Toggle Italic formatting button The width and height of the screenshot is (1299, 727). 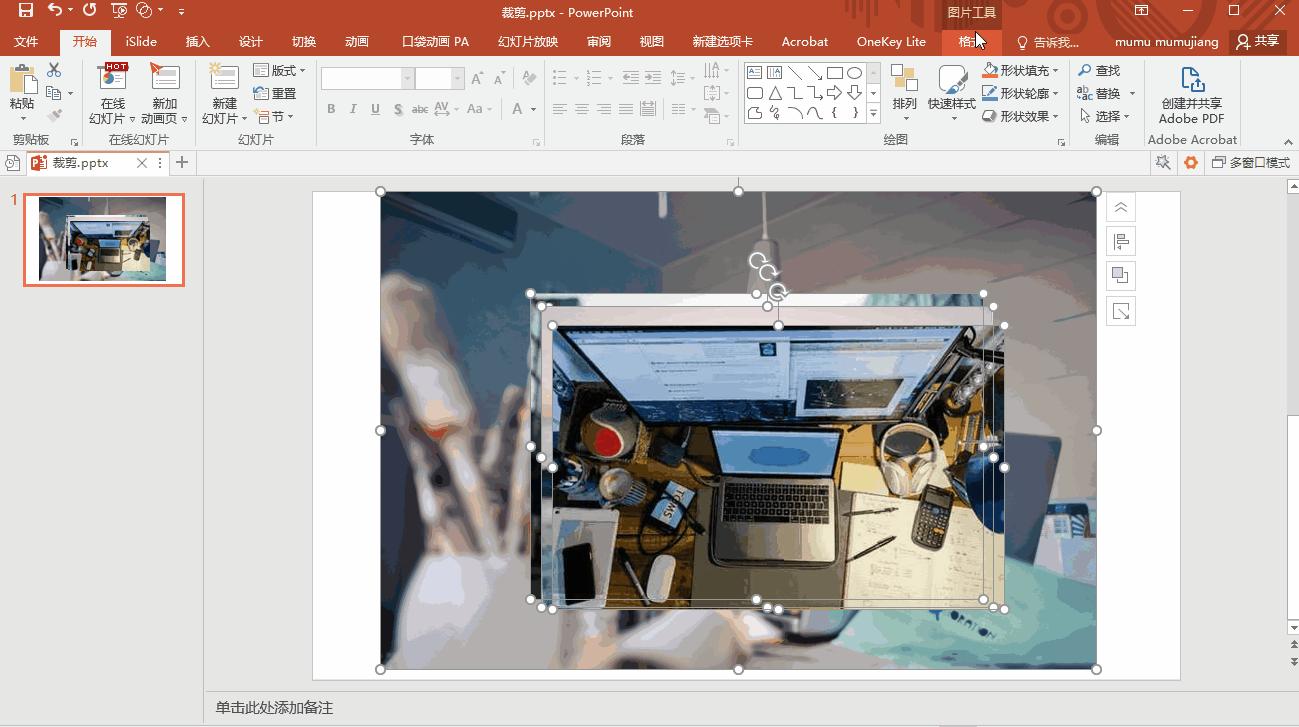(x=353, y=109)
